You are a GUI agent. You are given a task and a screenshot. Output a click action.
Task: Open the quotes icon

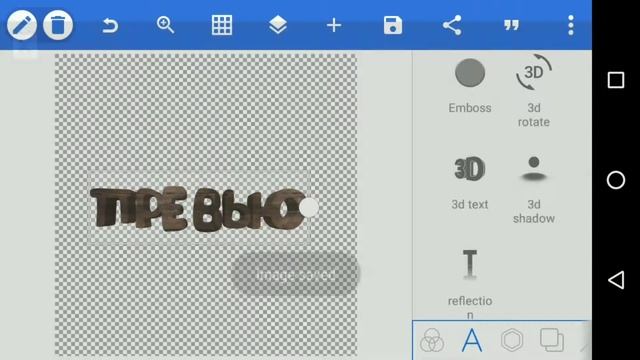coord(511,25)
